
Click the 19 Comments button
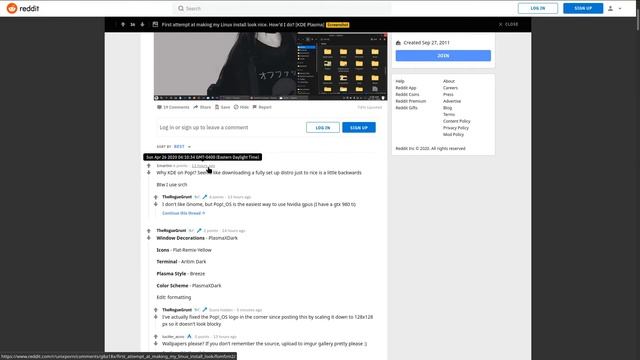(173, 107)
